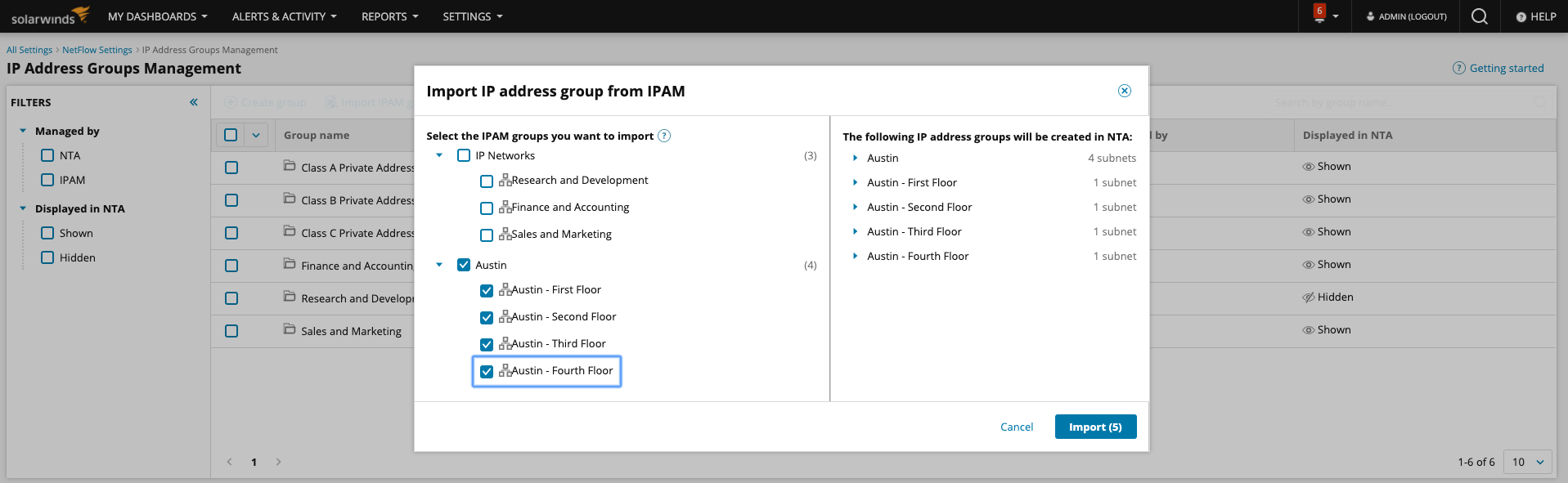Click the Hidden eye icon for Research row
This screenshot has width=1568, height=483.
tap(1309, 297)
